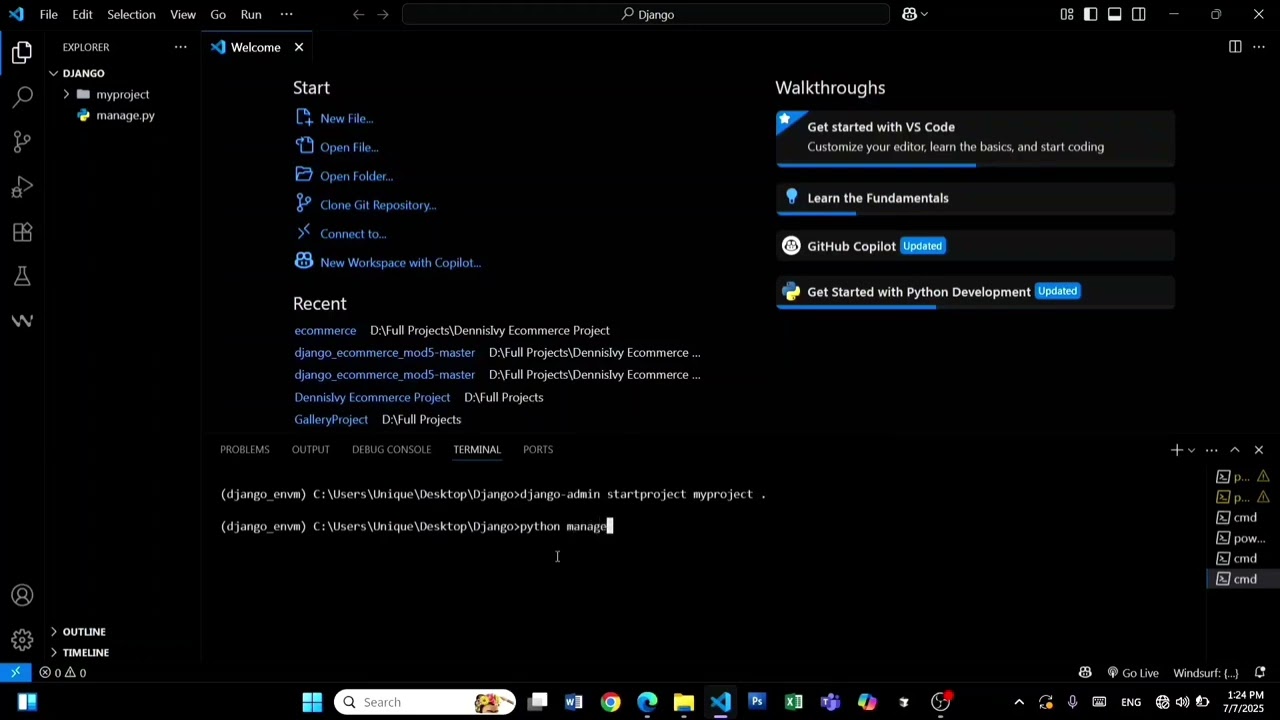Toggle Primary Side Bar visibility
Viewport: 1280px width, 720px height.
point(1091,14)
